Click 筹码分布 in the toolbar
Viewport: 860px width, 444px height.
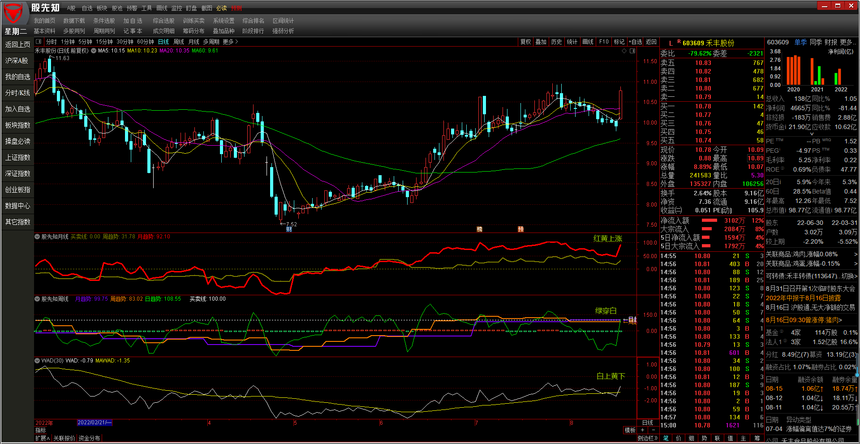[x=194, y=31]
